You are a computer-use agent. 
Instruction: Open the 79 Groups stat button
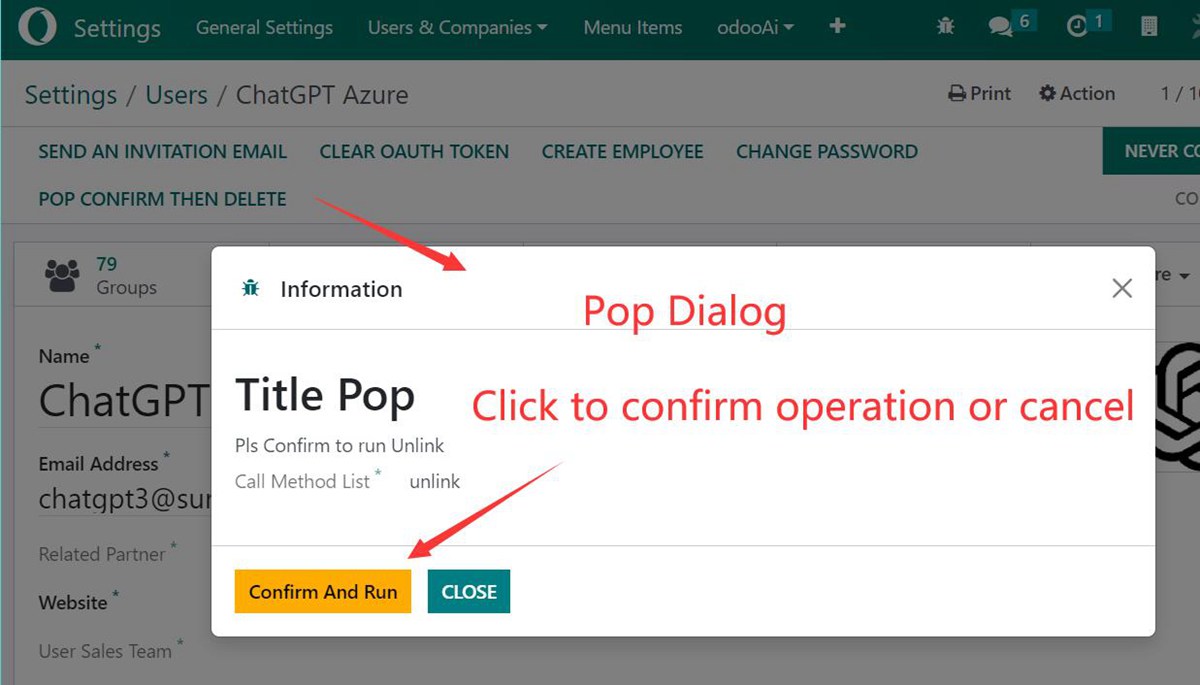point(140,275)
